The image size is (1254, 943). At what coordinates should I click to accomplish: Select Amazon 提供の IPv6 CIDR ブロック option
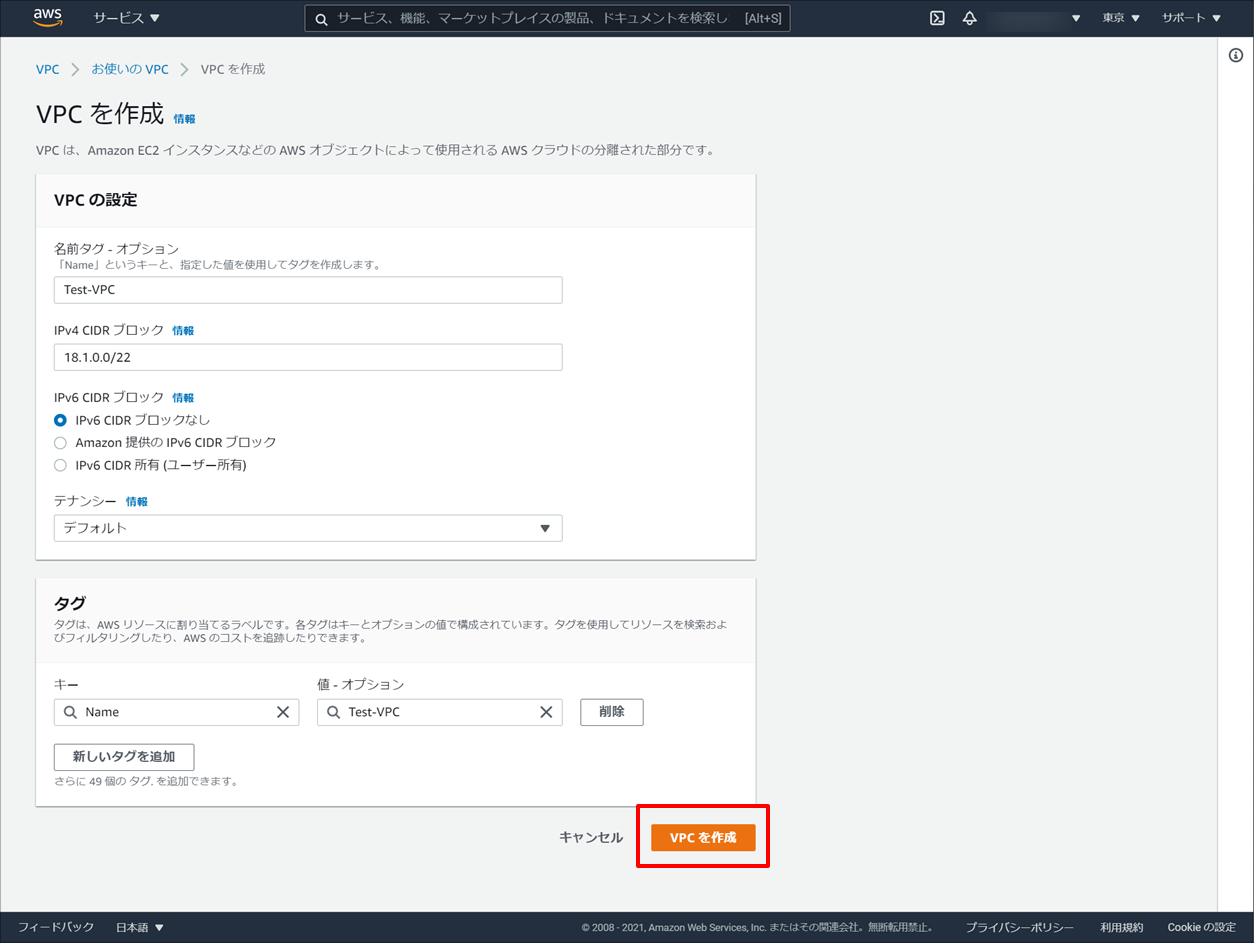click(x=61, y=442)
